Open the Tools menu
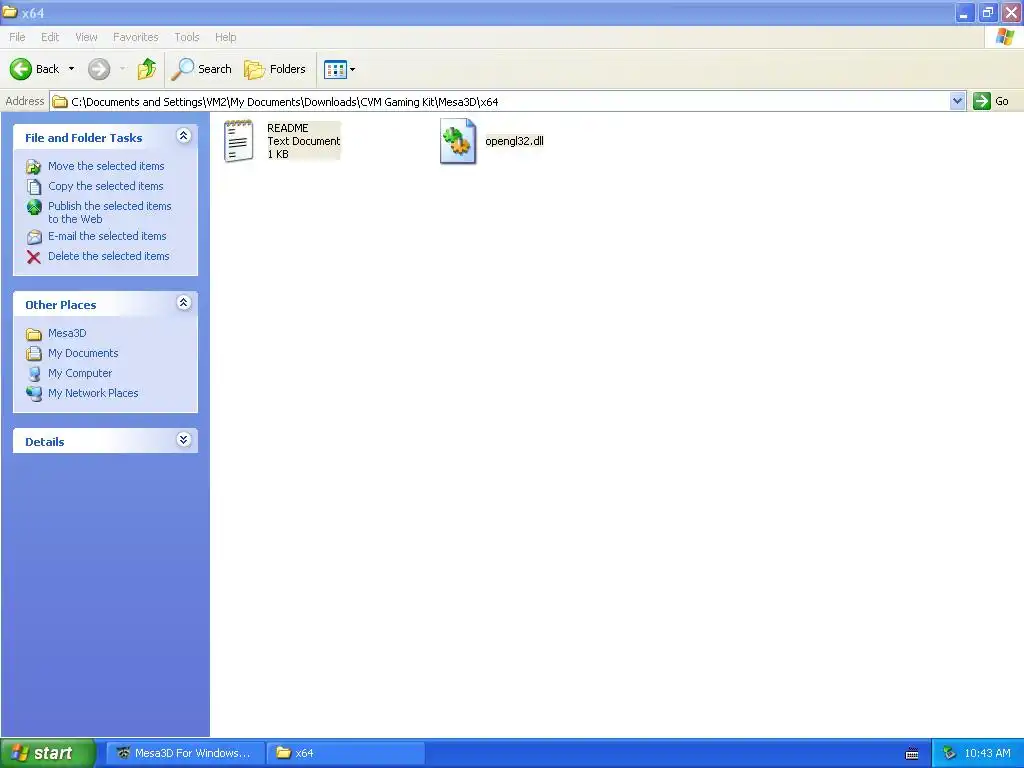This screenshot has width=1024, height=768. pyautogui.click(x=187, y=37)
